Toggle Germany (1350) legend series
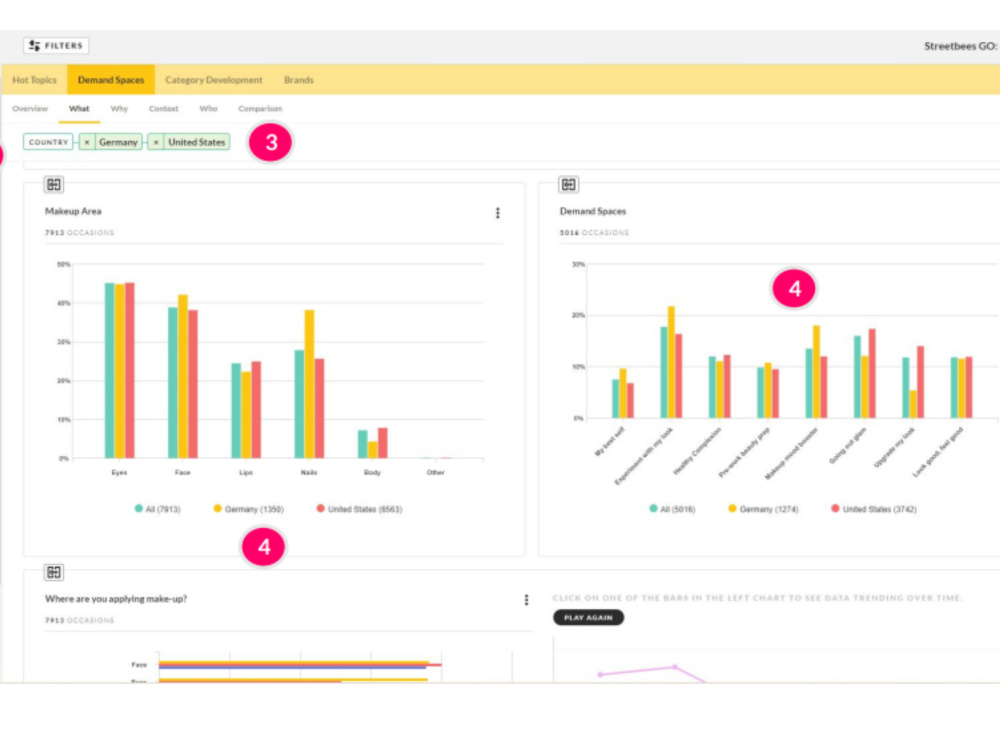 tap(249, 509)
